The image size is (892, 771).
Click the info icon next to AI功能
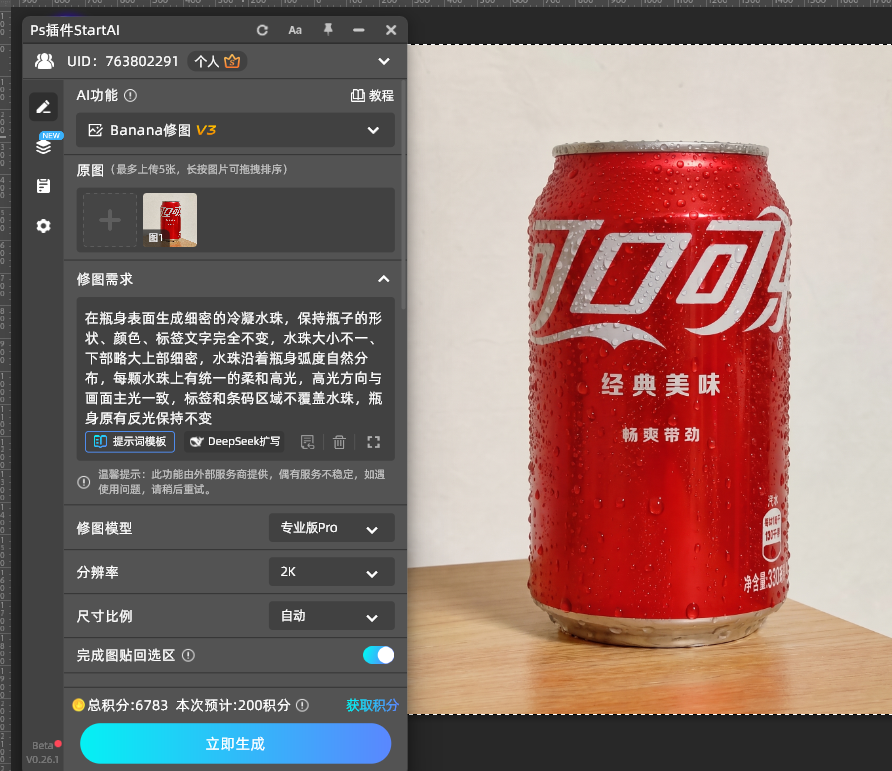[130, 96]
